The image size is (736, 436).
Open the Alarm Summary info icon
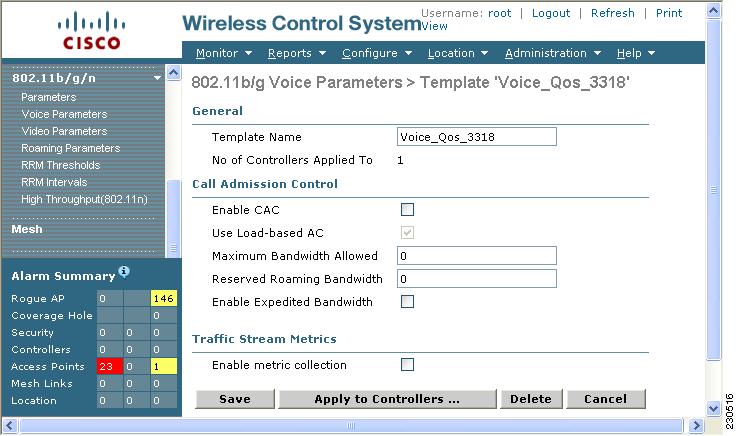124,271
